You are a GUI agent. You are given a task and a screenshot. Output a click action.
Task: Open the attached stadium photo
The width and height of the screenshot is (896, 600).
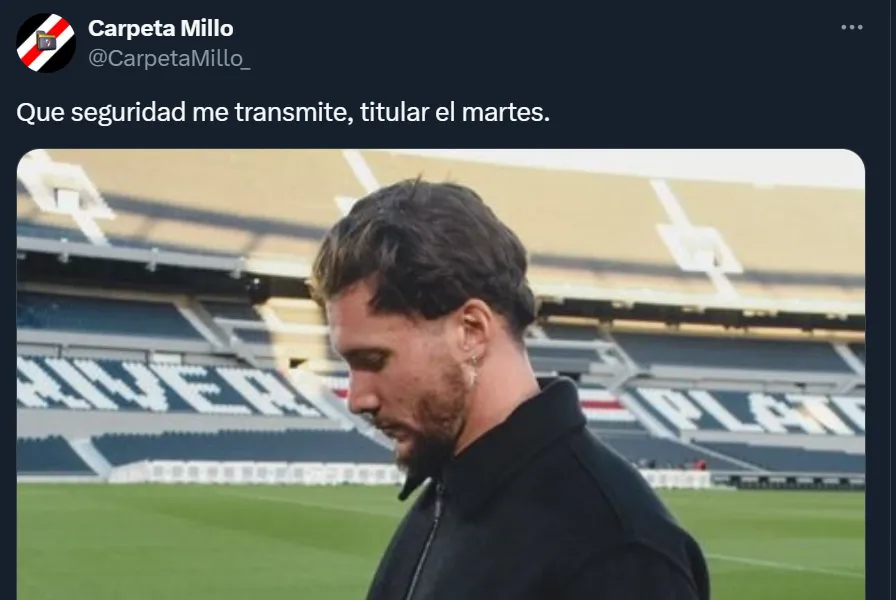(441, 374)
